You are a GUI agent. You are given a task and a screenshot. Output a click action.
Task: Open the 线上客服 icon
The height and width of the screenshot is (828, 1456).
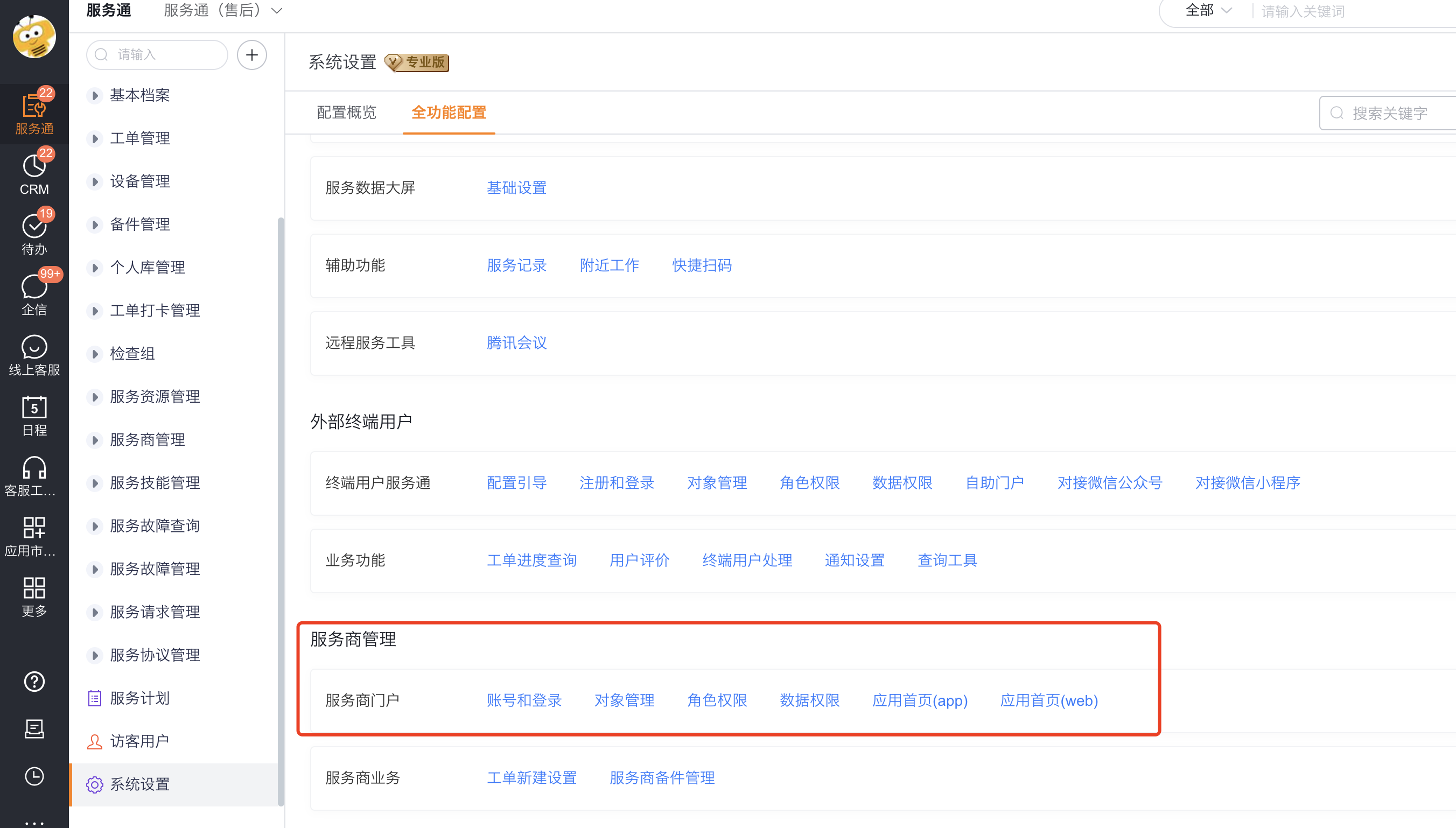click(34, 354)
